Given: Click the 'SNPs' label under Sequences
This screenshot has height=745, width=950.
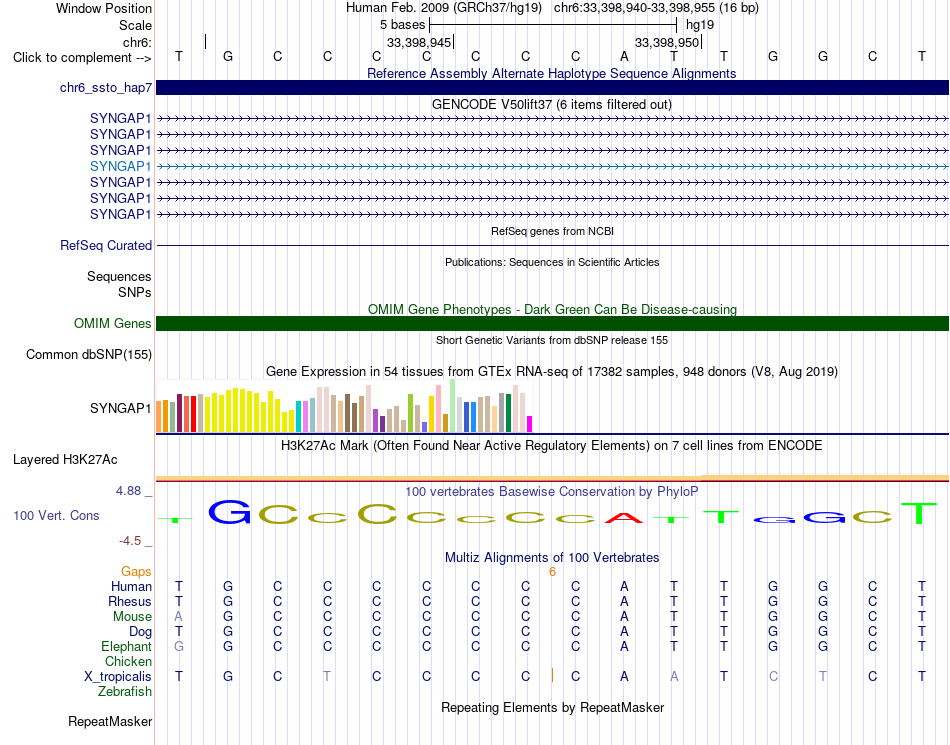Looking at the screenshot, I should coord(135,293).
